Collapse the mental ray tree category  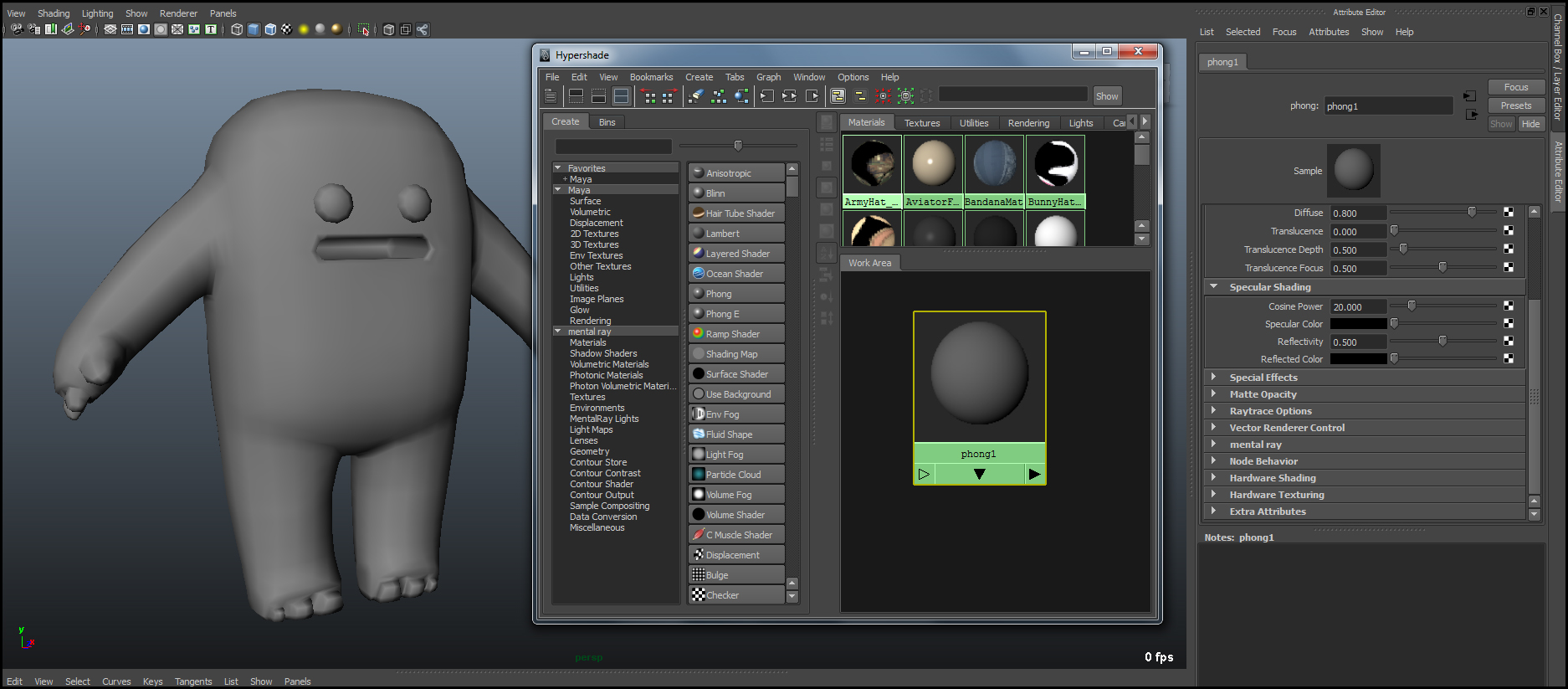point(558,332)
